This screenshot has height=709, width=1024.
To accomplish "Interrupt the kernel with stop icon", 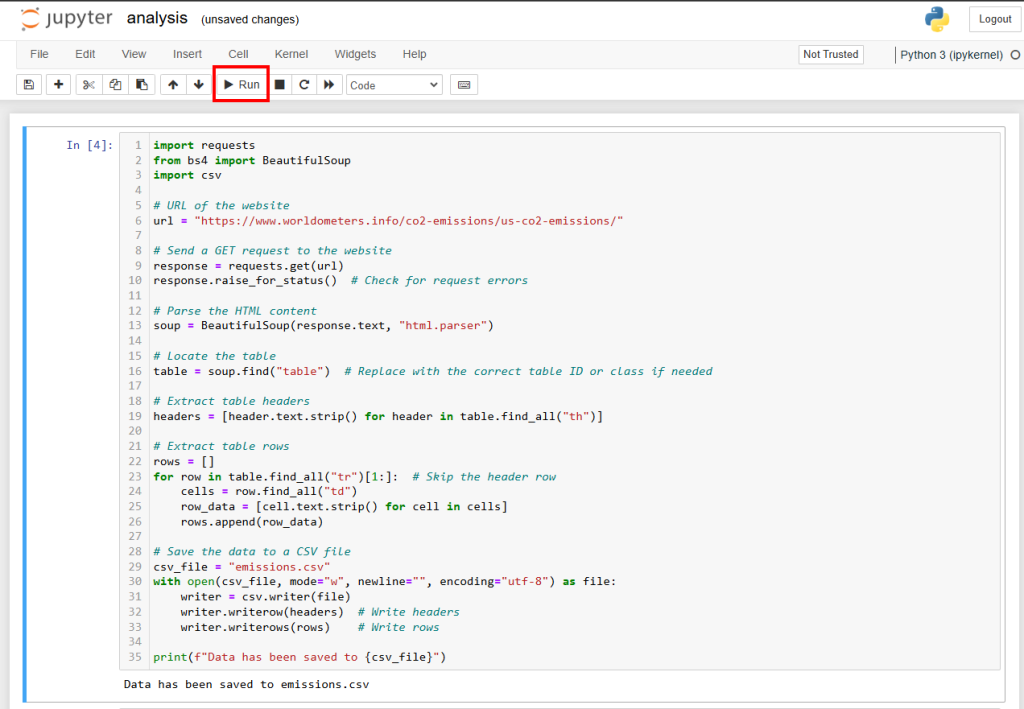I will (278, 84).
